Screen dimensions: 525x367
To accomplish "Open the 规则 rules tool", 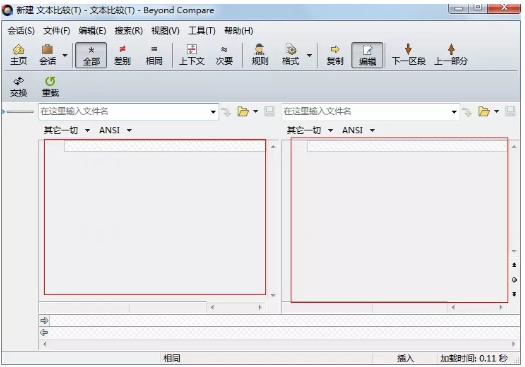I will click(259, 55).
